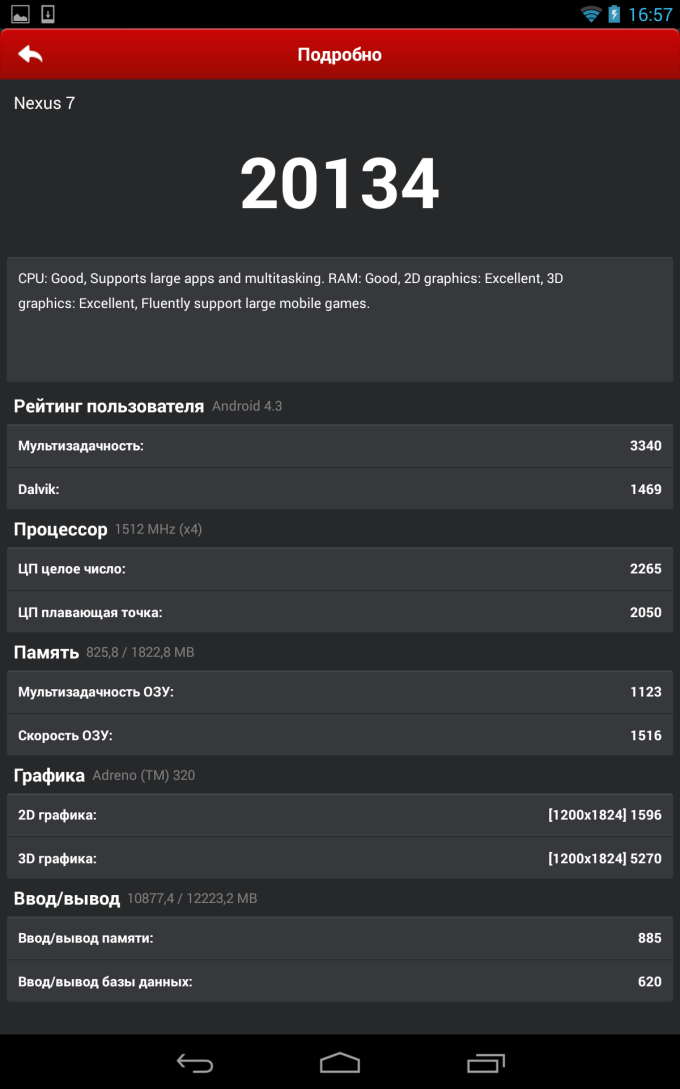The width and height of the screenshot is (680, 1089).
Task: Select the Мультизадачность ОЗУ row
Action: [340, 692]
